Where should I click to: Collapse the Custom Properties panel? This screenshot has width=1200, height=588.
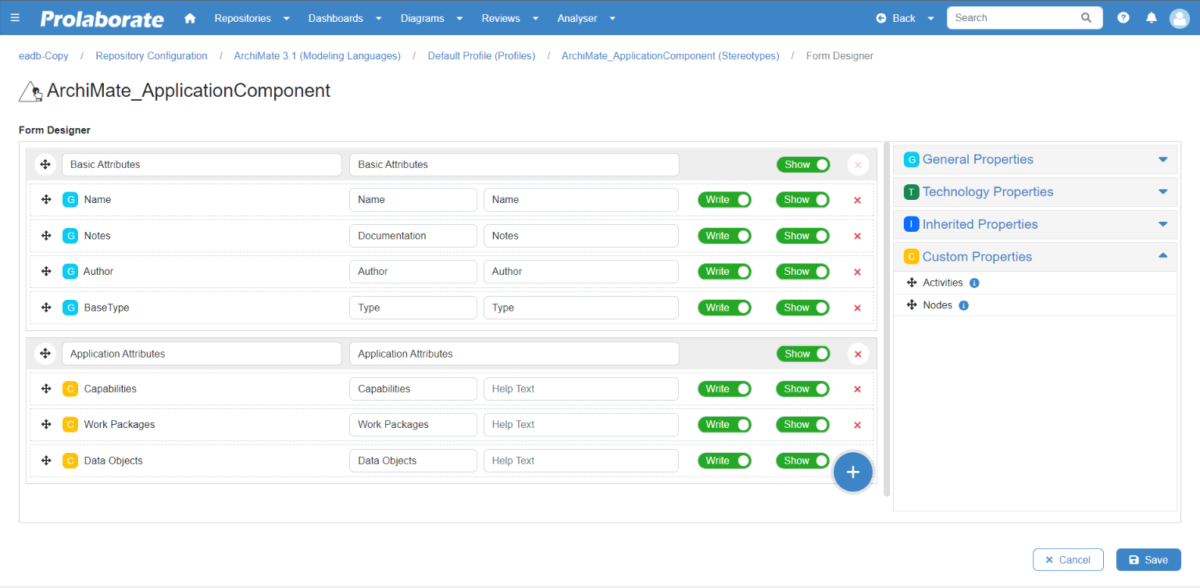1162,256
